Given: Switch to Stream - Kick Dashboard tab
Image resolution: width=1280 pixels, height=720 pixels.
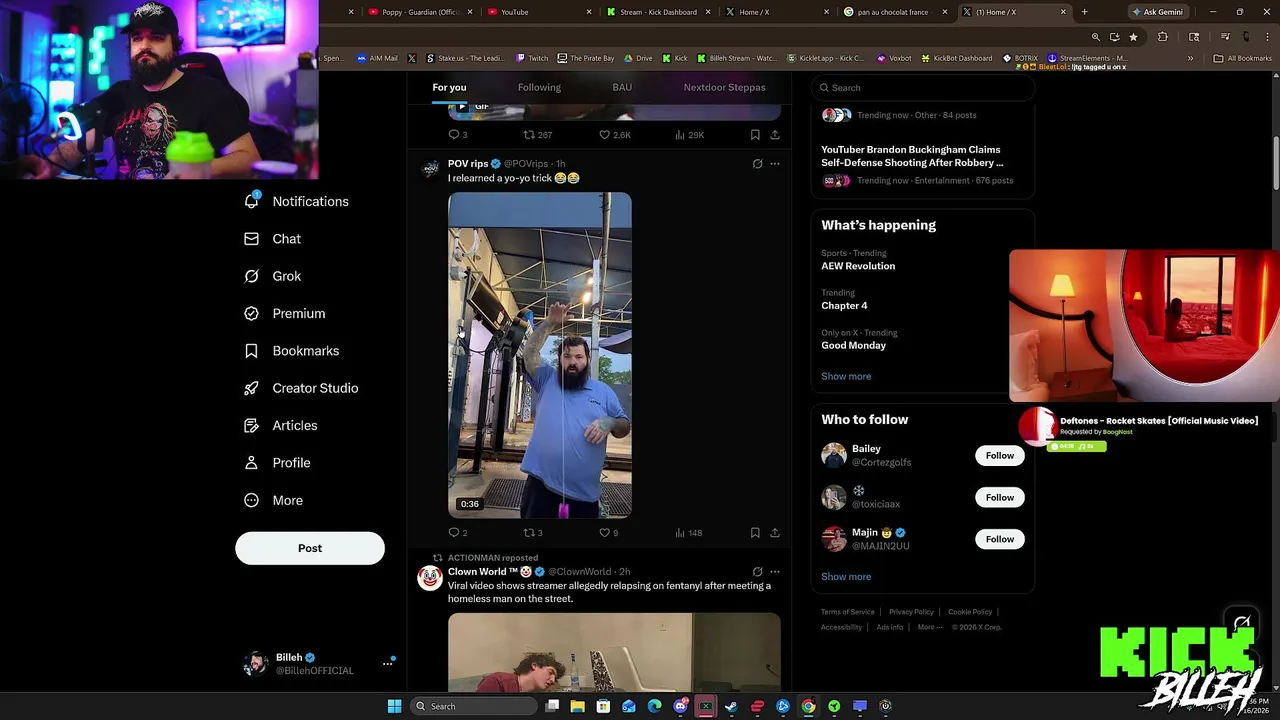Looking at the screenshot, I should [x=658, y=12].
